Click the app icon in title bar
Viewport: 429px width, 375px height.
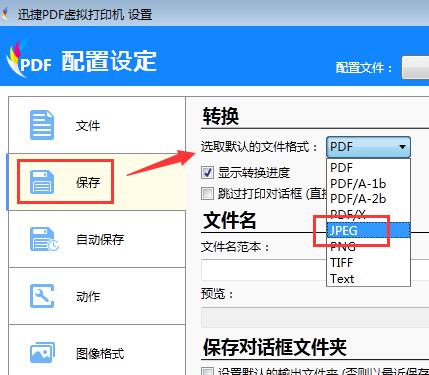coord(5,14)
